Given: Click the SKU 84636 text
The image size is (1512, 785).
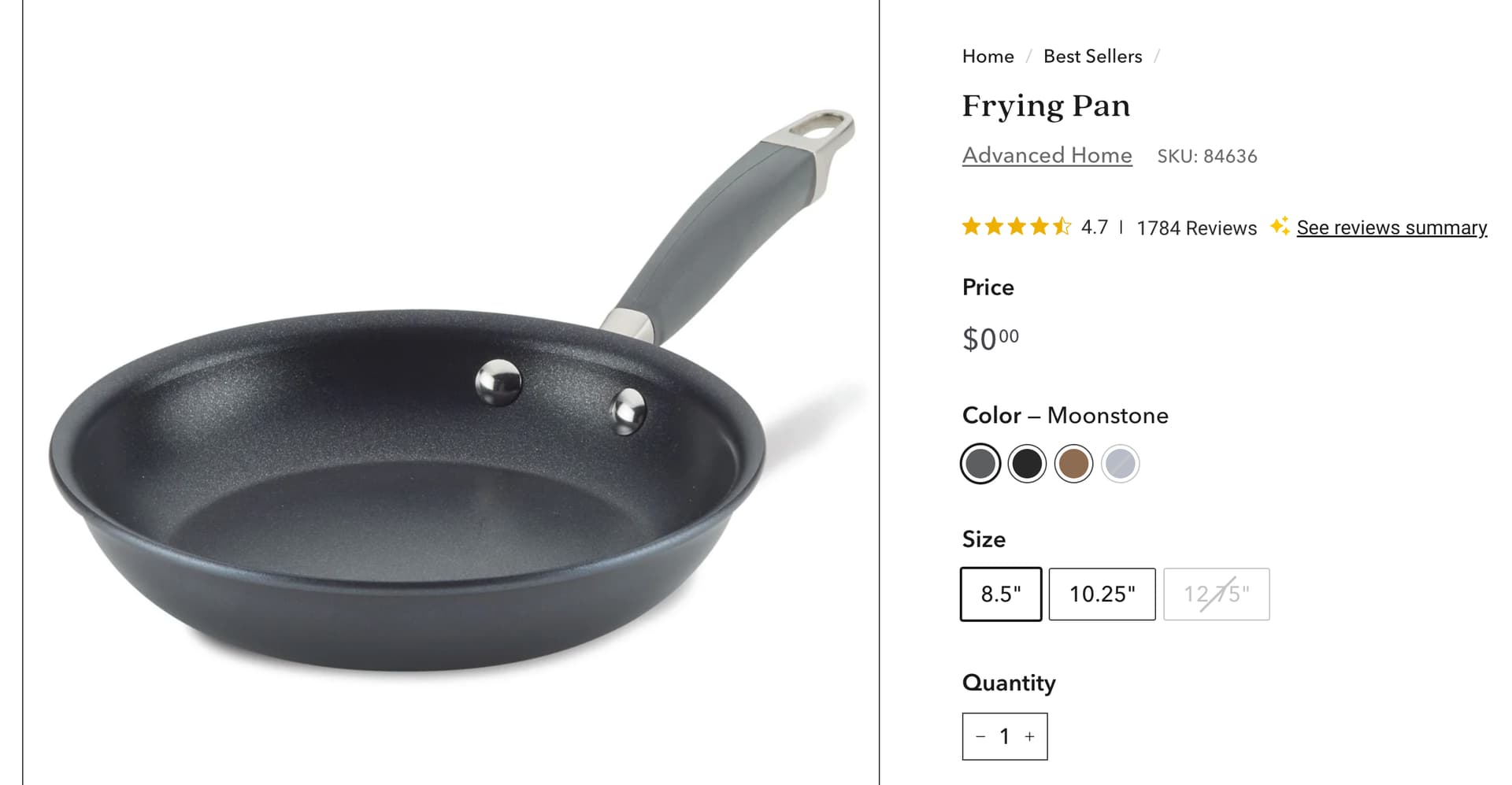Looking at the screenshot, I should (1207, 156).
